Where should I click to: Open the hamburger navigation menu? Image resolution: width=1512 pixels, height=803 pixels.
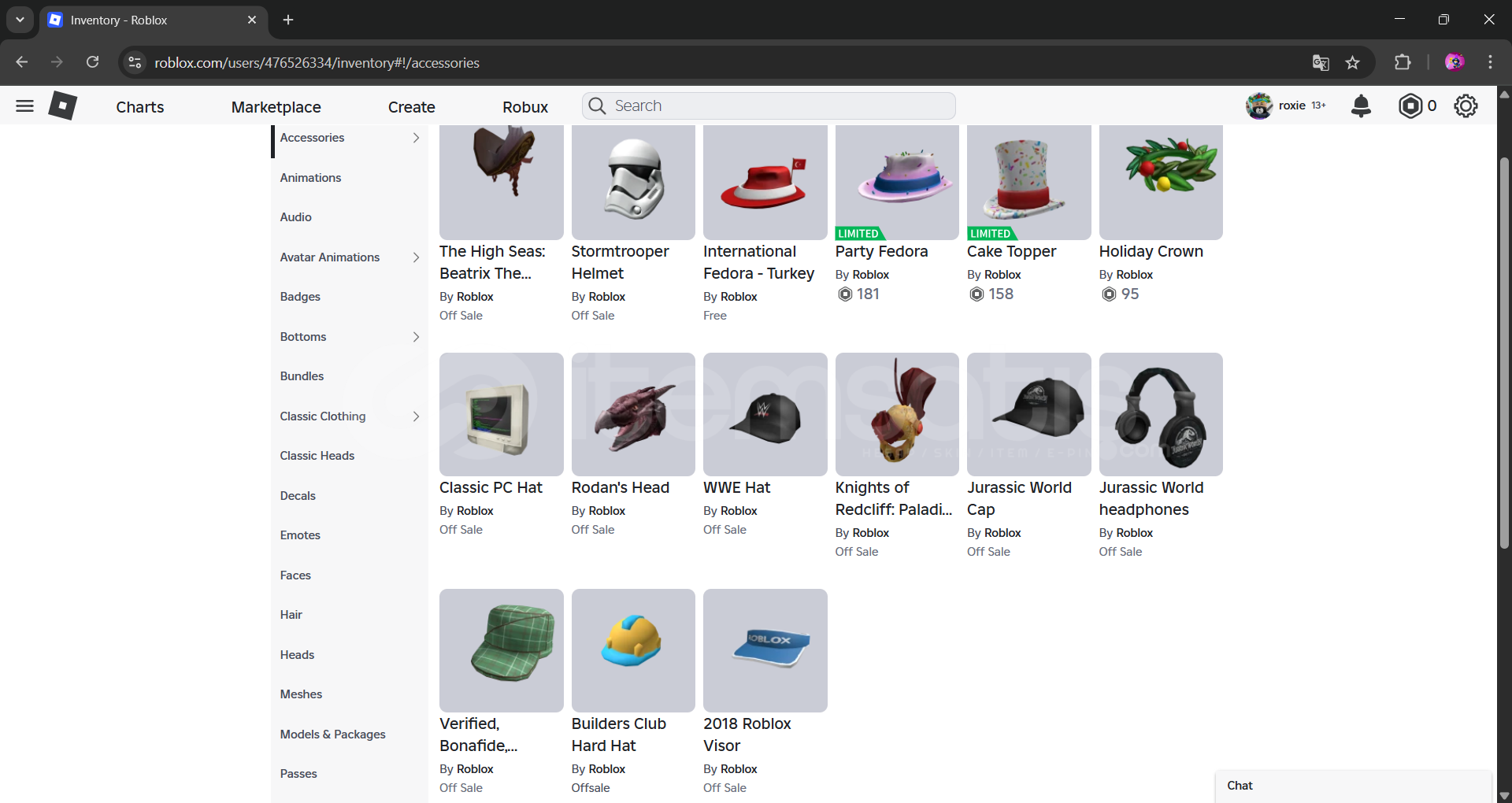pos(24,105)
